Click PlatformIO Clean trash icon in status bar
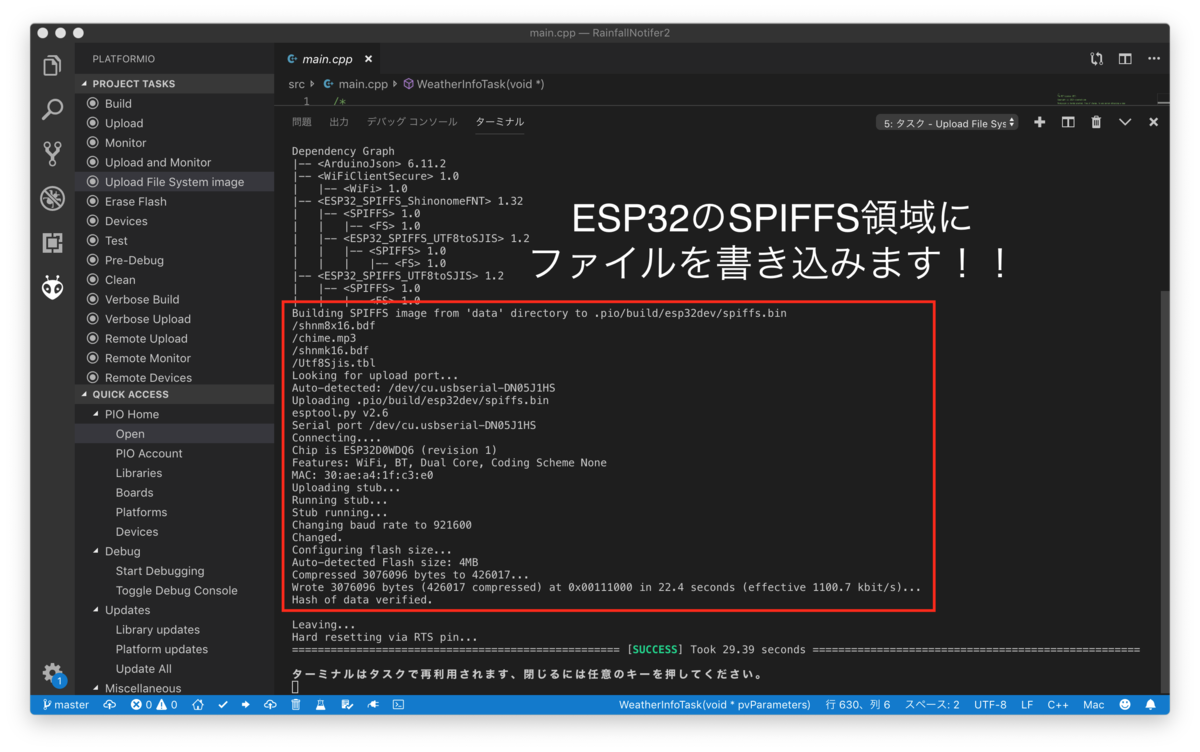The width and height of the screenshot is (1200, 752). click(296, 705)
